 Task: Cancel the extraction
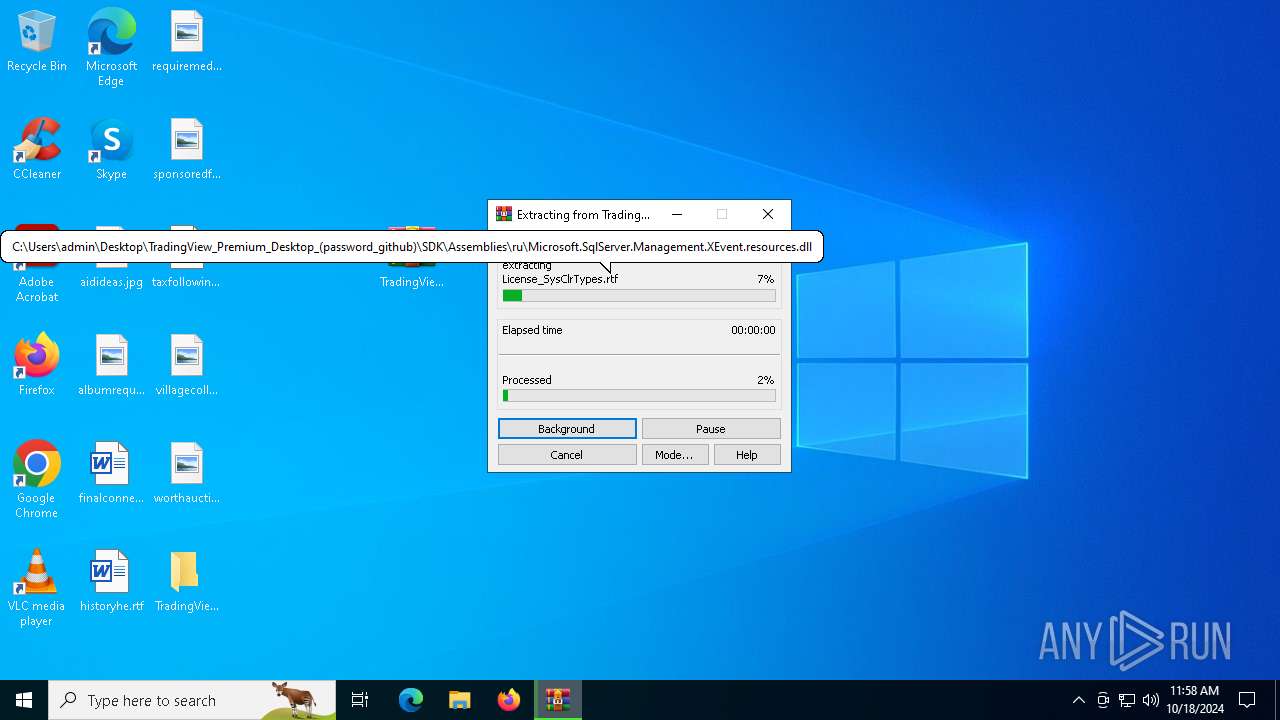pos(567,455)
